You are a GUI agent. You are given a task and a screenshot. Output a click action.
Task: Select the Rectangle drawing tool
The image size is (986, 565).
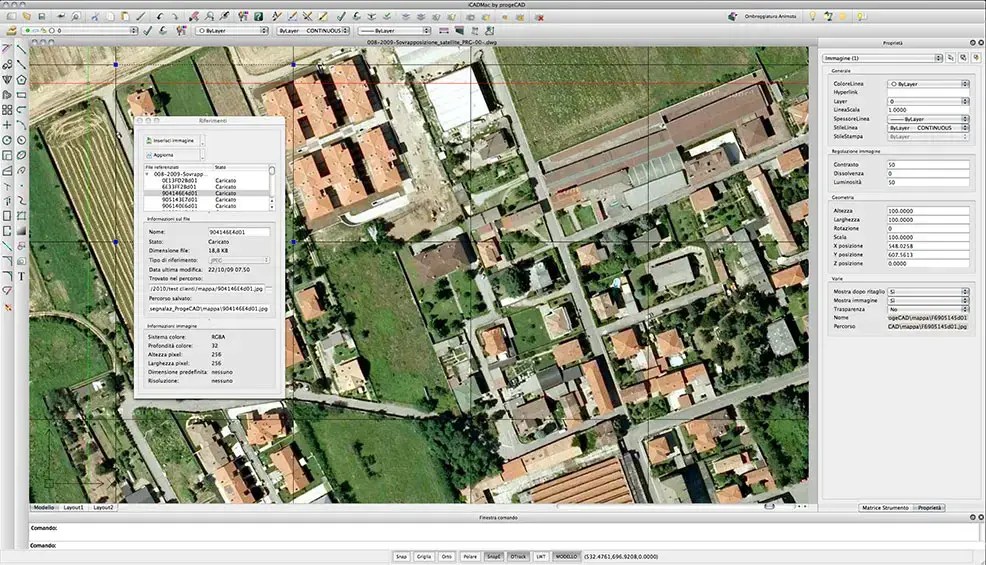click(x=21, y=95)
